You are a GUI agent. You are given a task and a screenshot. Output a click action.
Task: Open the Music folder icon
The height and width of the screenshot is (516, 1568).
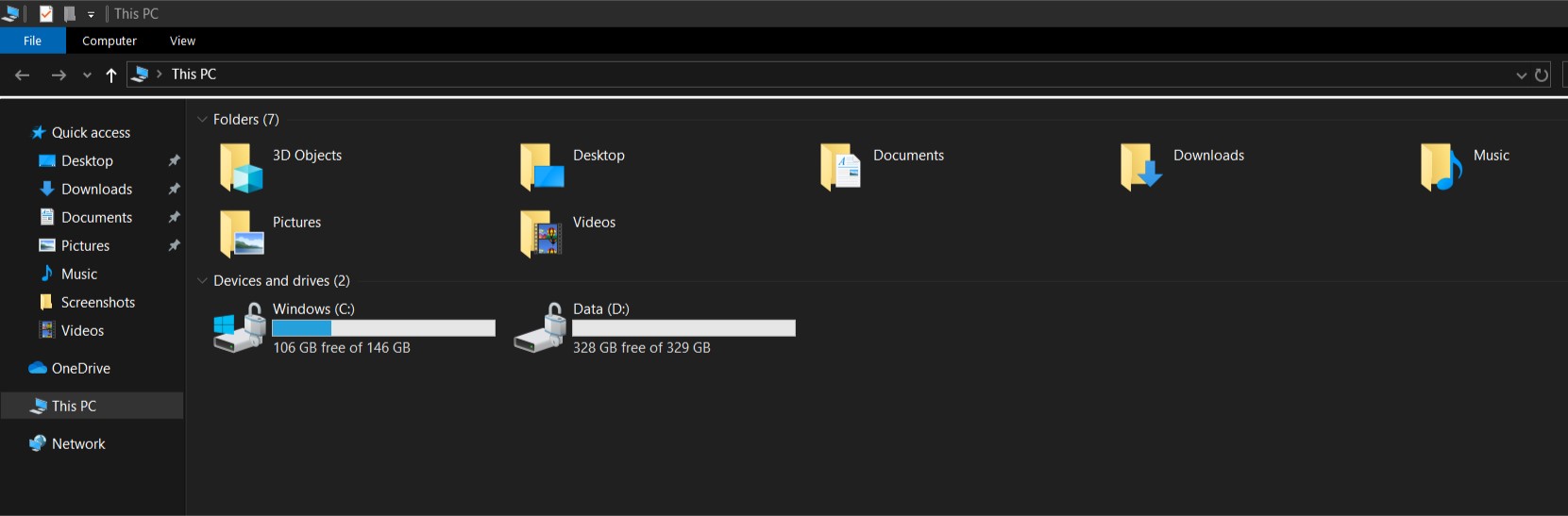coord(1441,167)
